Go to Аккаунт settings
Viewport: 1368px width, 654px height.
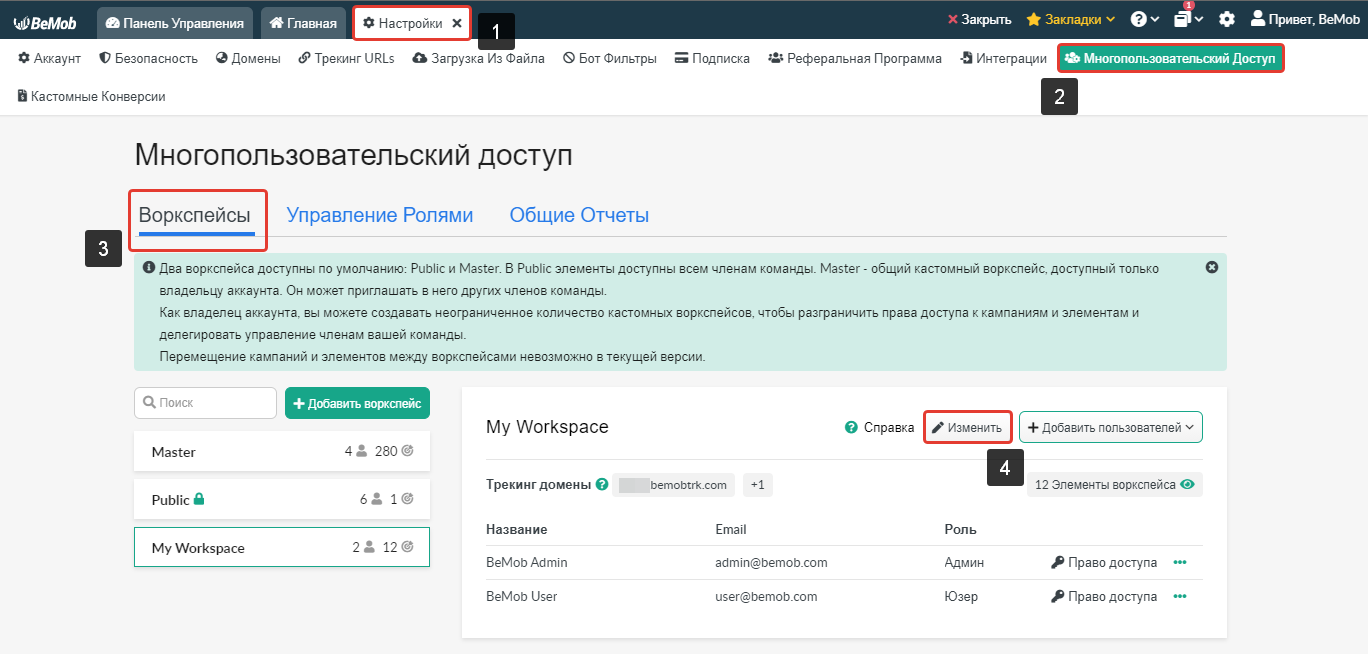[x=49, y=58]
